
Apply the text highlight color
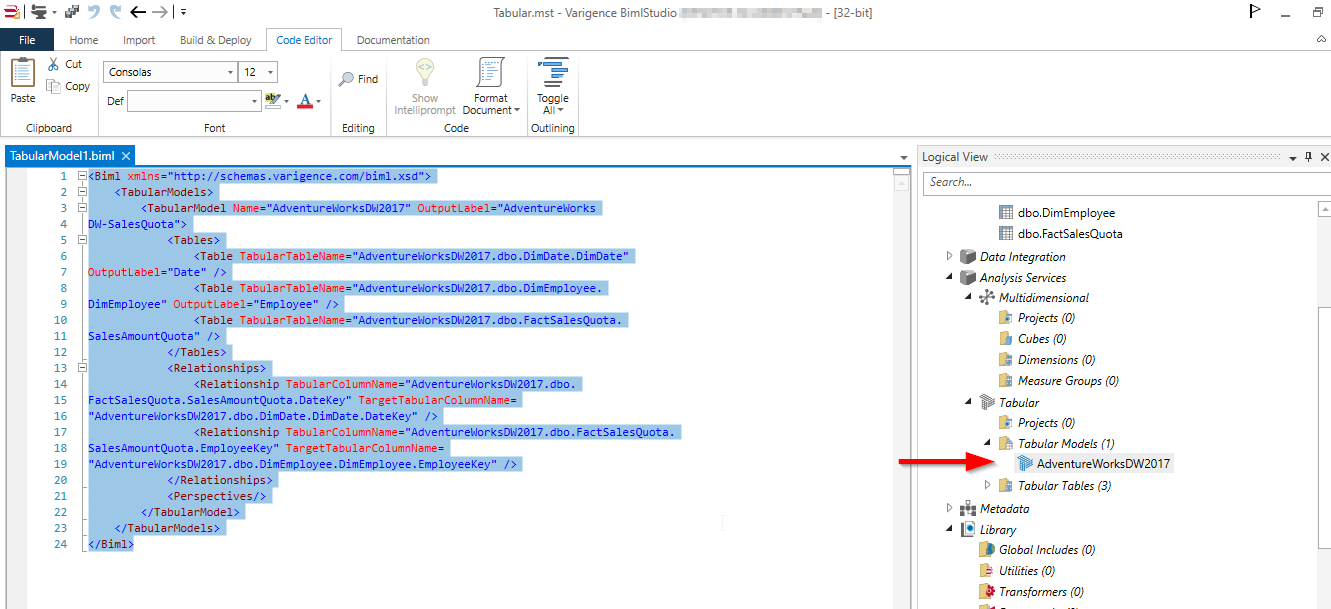pyautogui.click(x=272, y=101)
